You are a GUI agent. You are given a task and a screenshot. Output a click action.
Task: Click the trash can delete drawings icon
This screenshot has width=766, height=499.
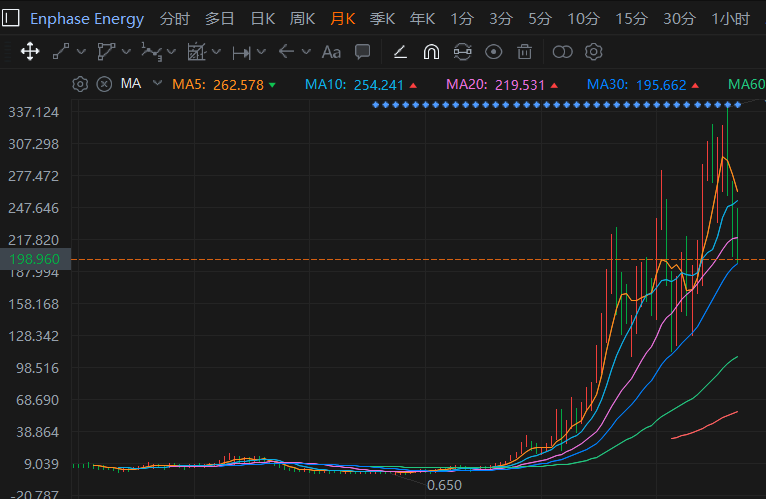pyautogui.click(x=525, y=51)
